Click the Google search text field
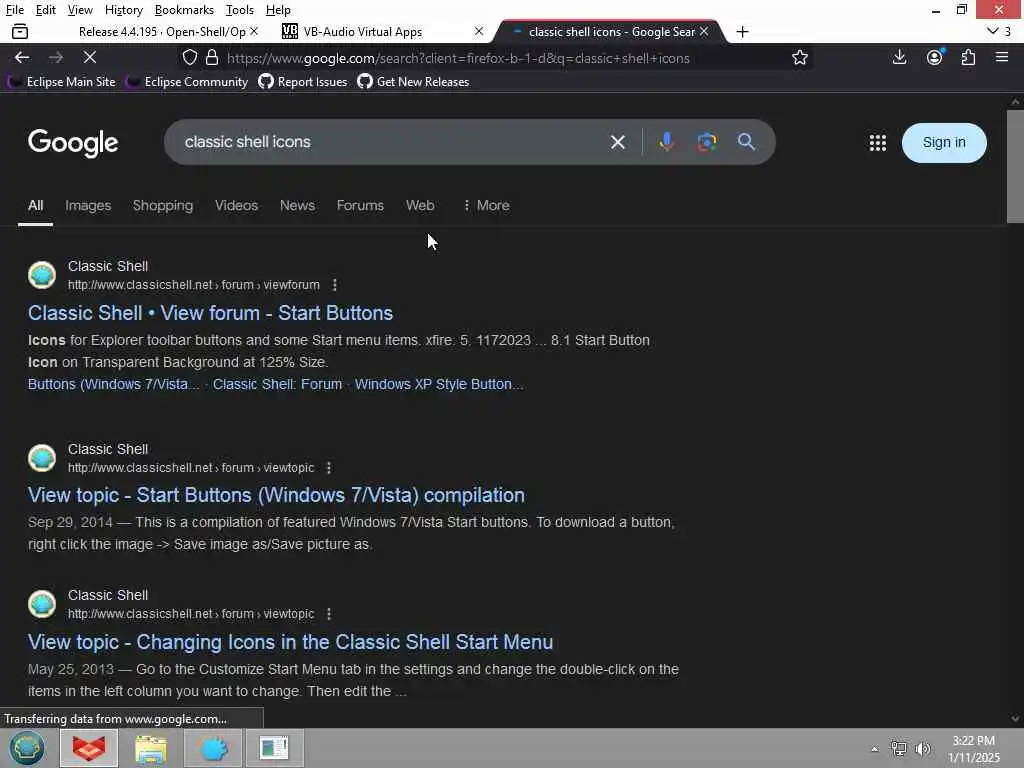The image size is (1024, 768). (x=392, y=142)
